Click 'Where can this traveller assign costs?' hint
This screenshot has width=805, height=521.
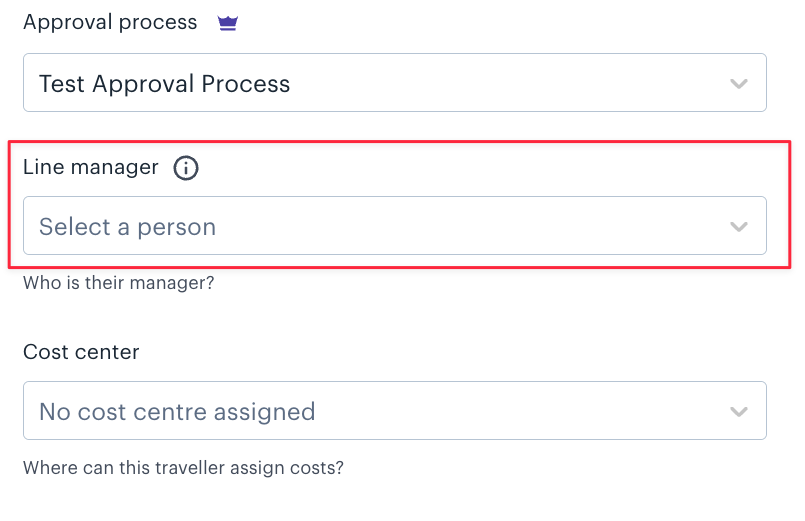(x=183, y=468)
